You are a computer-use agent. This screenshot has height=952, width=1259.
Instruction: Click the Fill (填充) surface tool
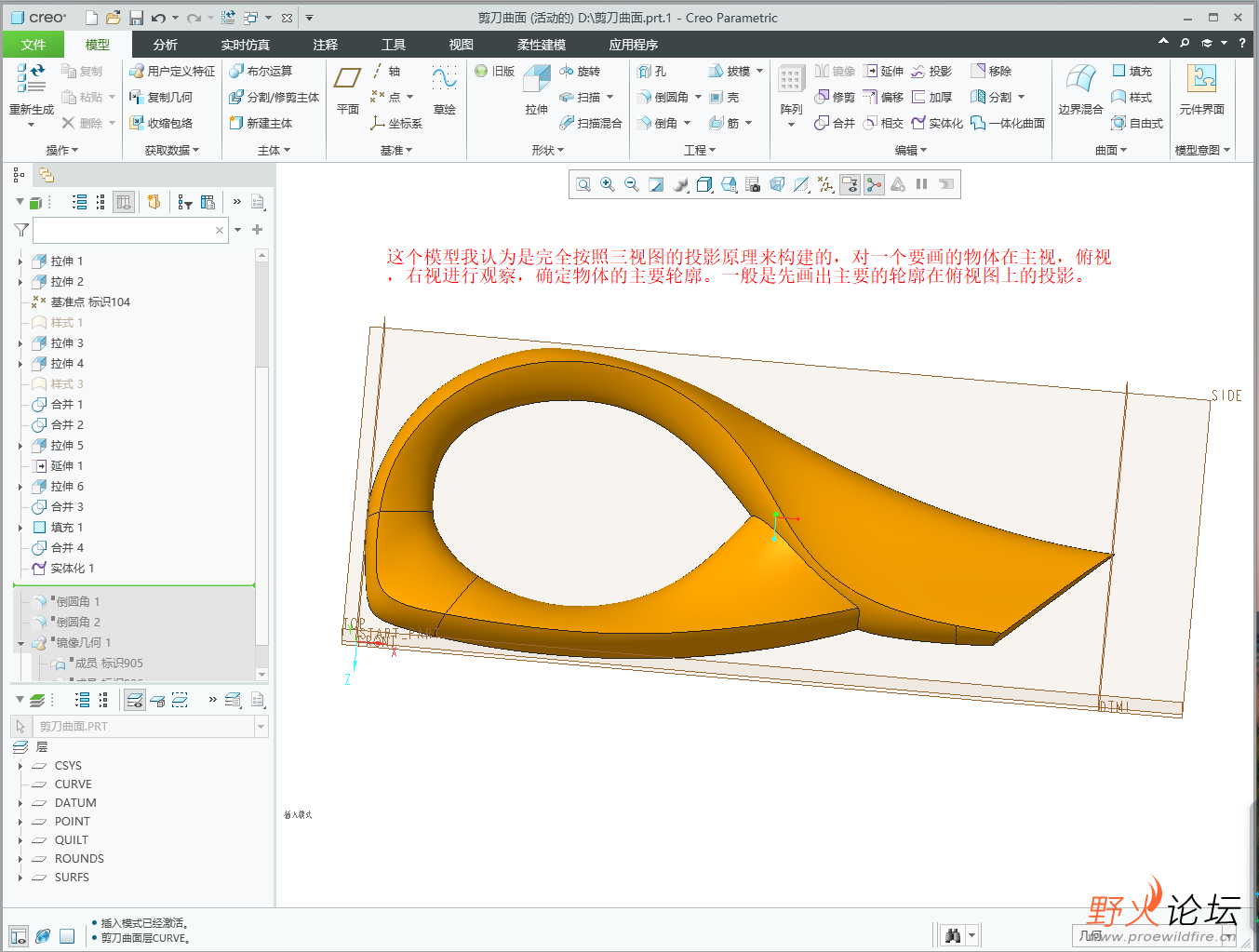pos(1132,71)
